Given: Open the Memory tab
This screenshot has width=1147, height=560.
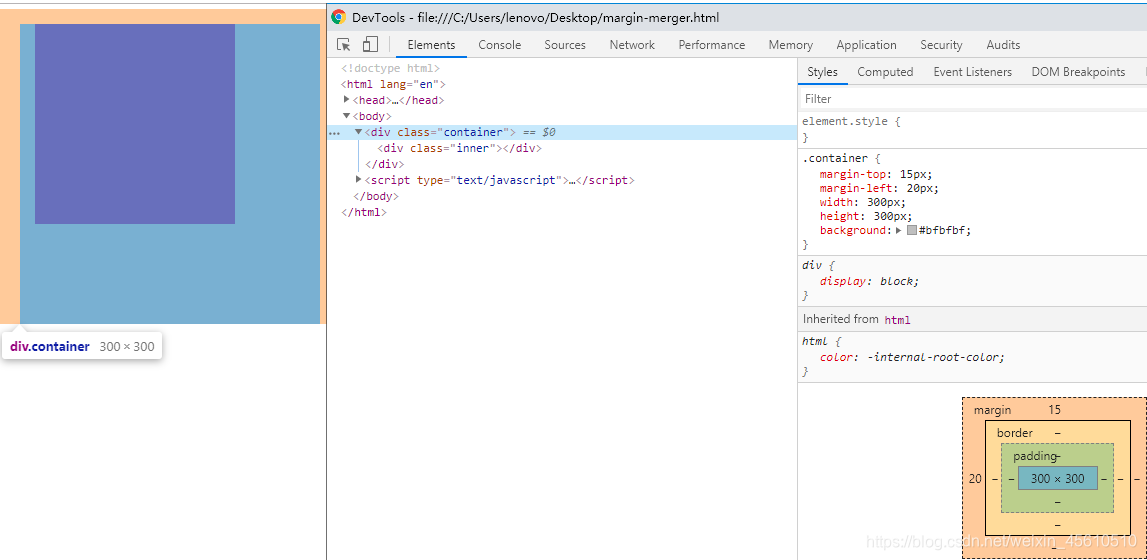Looking at the screenshot, I should pos(791,45).
